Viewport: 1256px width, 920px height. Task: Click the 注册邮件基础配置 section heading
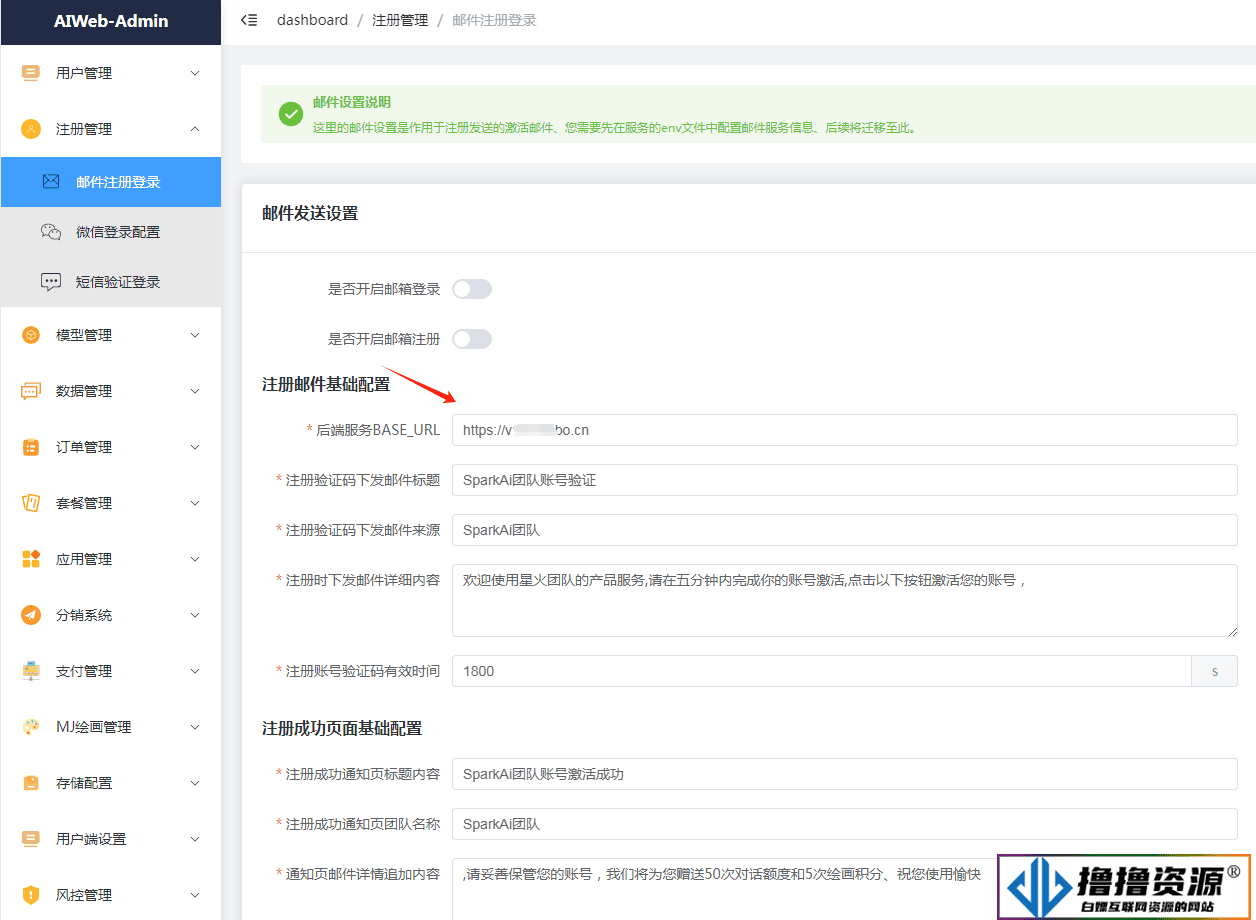pyautogui.click(x=326, y=384)
